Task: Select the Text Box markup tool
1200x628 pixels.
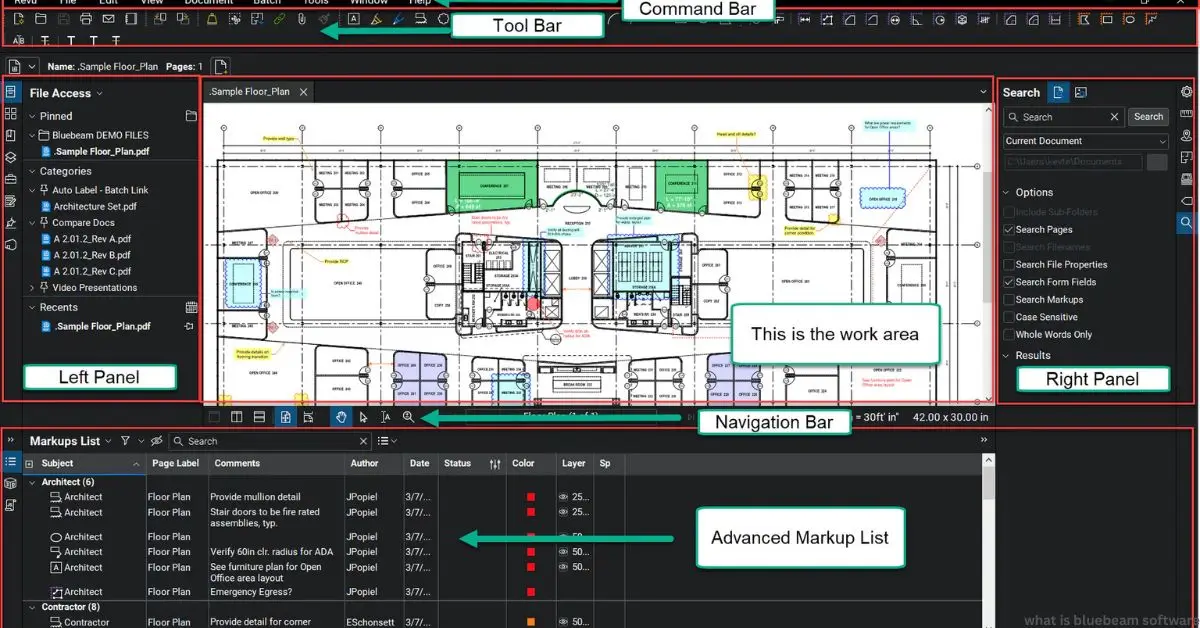Action: 352,19
